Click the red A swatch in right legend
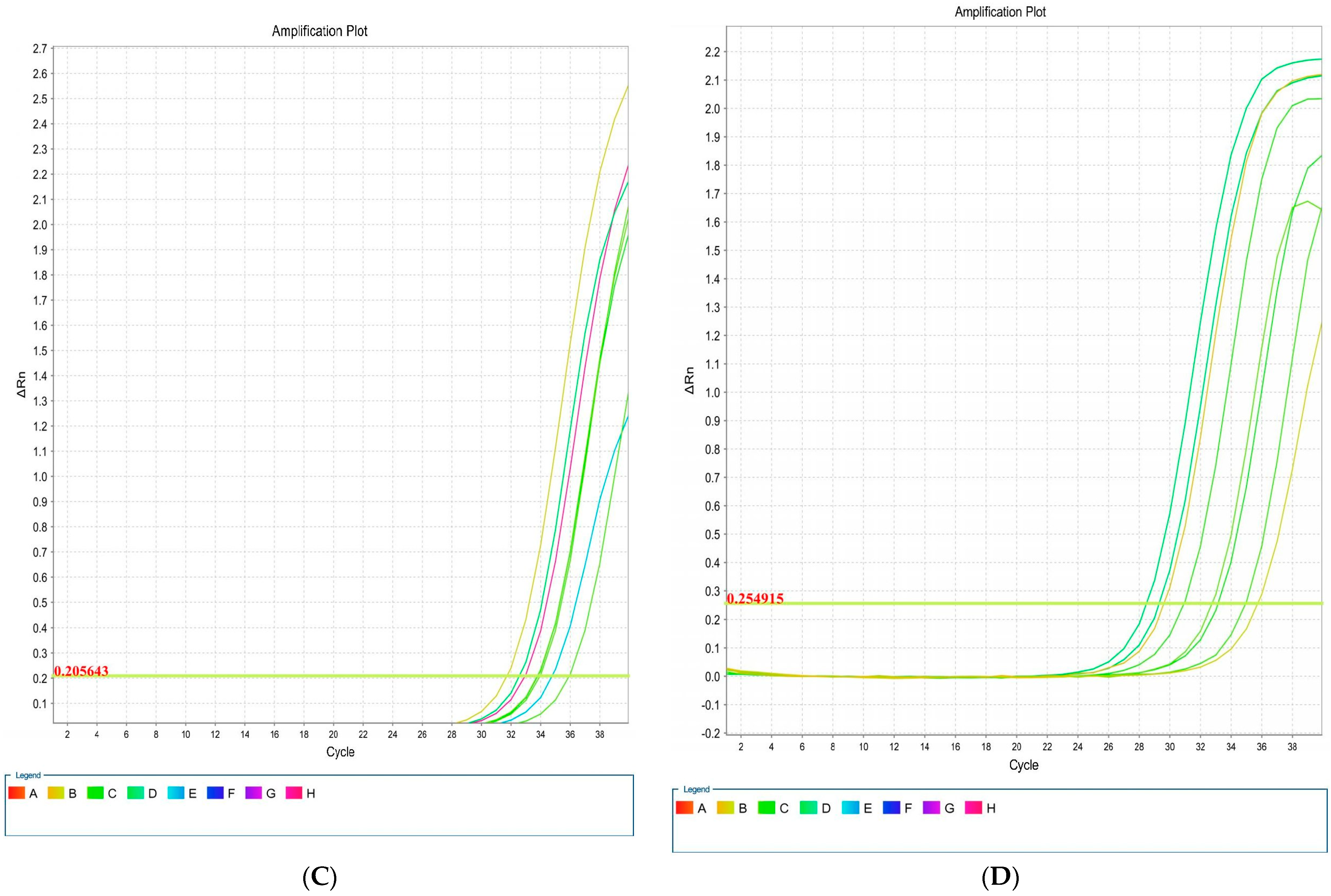 (x=684, y=808)
